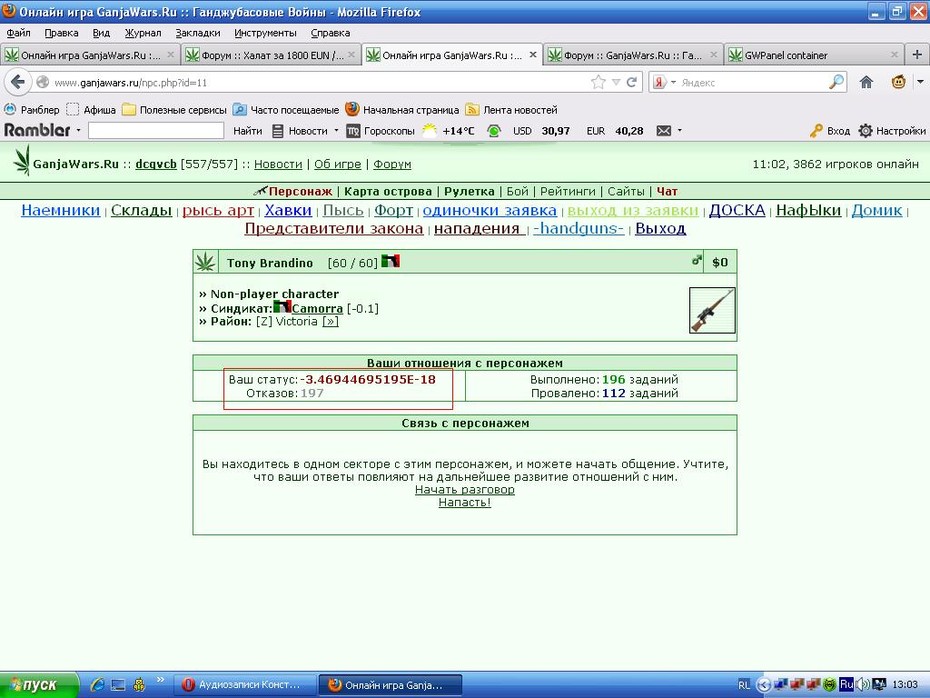
Task: Click the Yandex search magnifier icon
Action: [836, 82]
